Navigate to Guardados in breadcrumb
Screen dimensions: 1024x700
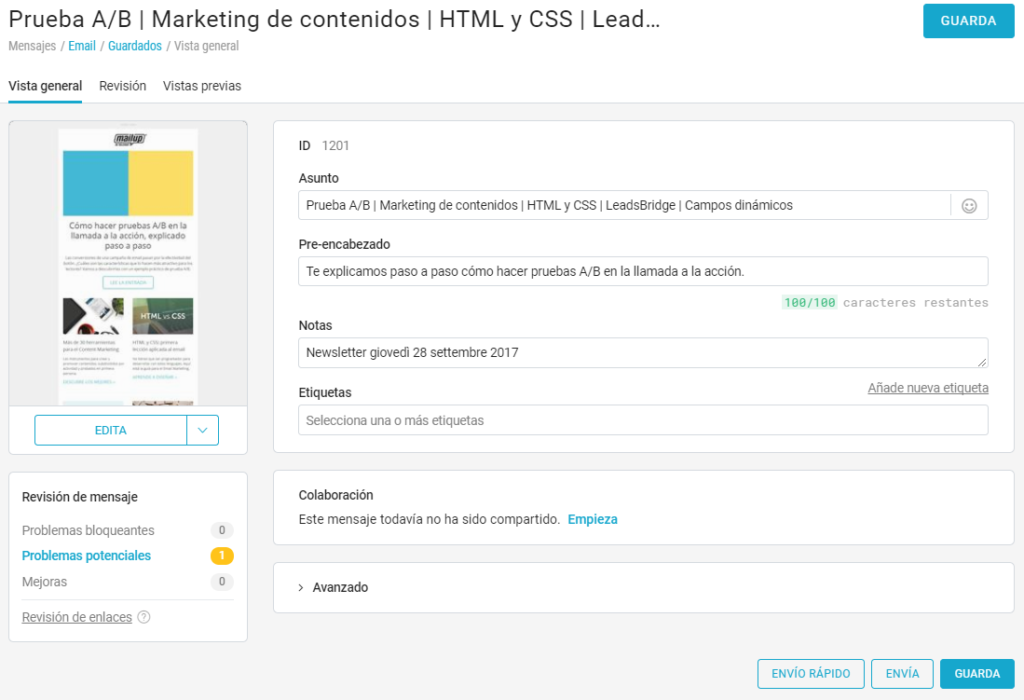click(135, 46)
